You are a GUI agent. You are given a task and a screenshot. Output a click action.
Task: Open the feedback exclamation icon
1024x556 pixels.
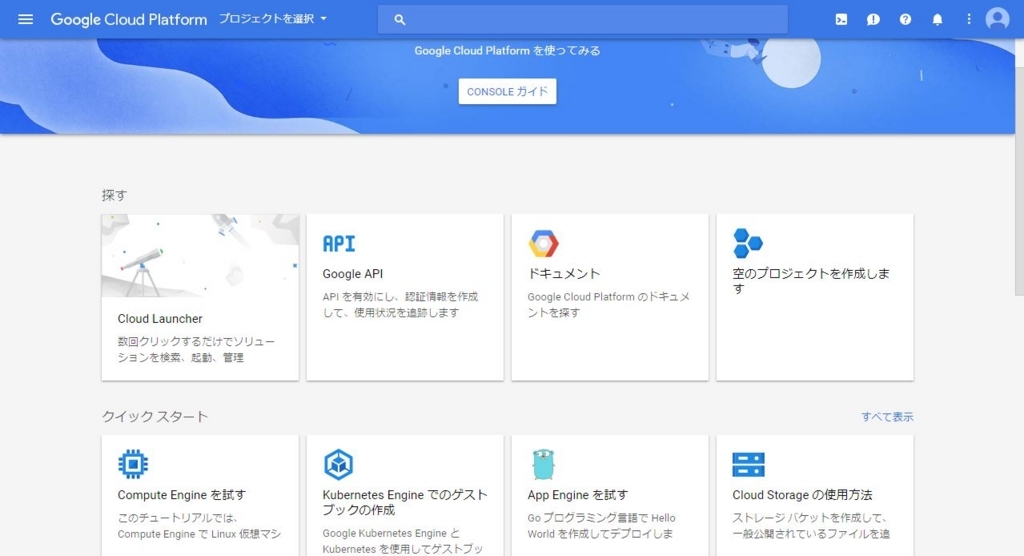tap(873, 20)
